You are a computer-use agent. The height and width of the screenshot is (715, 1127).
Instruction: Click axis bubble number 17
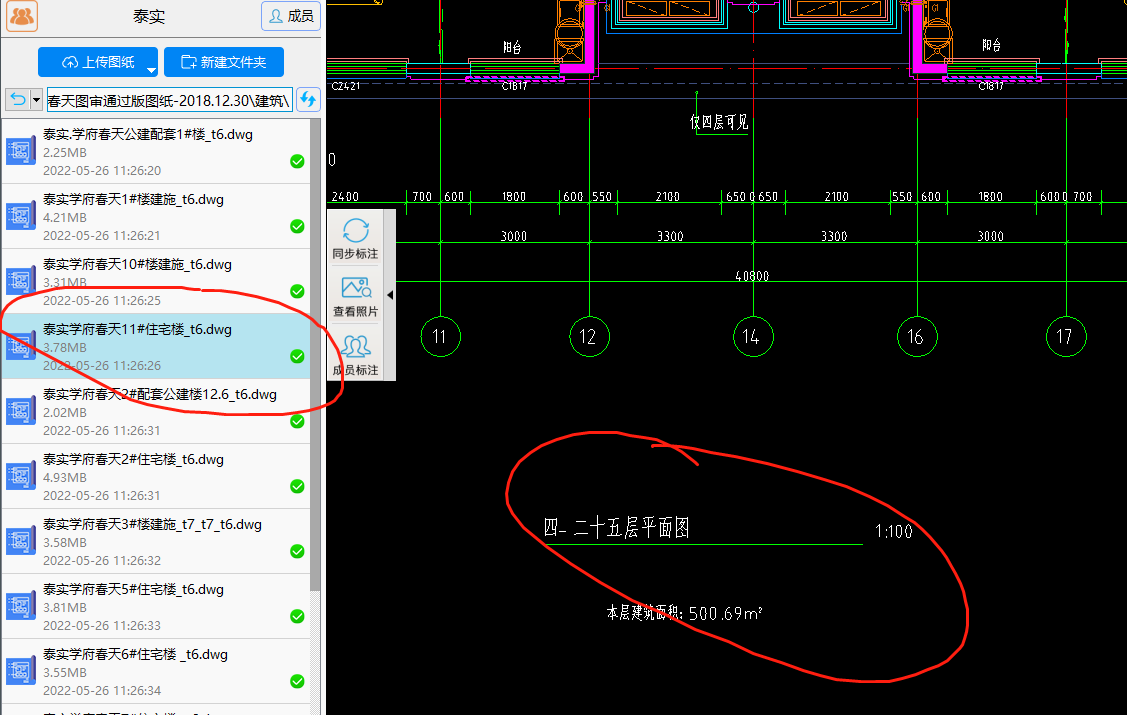pyautogui.click(x=1066, y=336)
